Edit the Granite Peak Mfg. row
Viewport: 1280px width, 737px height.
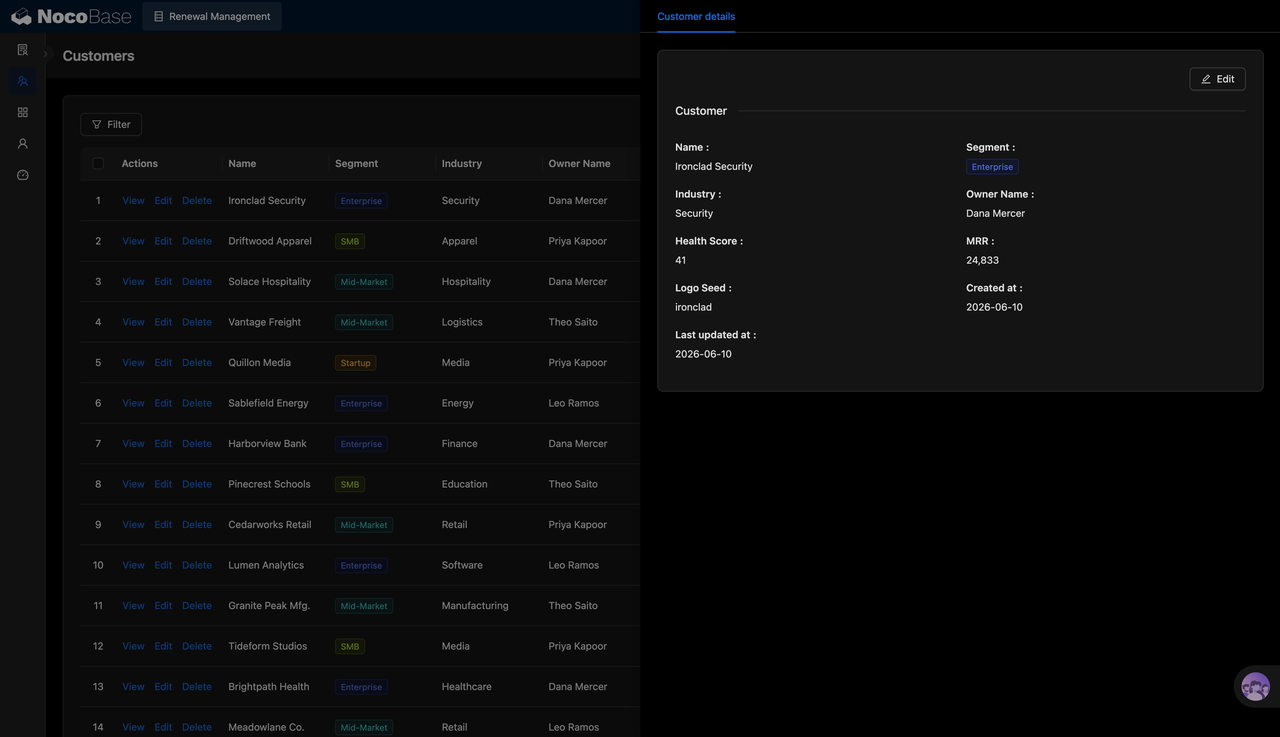[163, 606]
